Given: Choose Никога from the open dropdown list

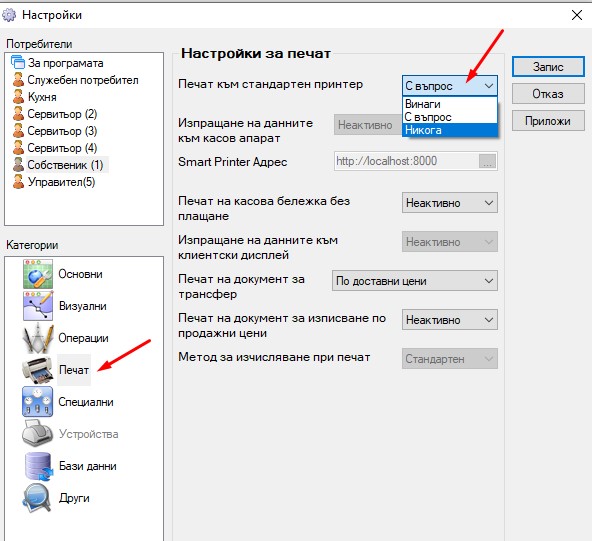Looking at the screenshot, I should tap(450, 130).
